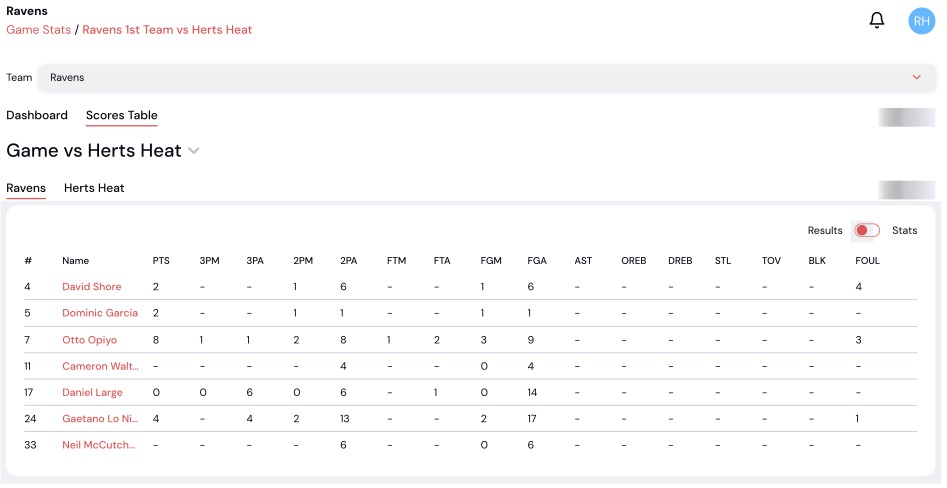Switch to the Dashboard tab

pos(37,115)
